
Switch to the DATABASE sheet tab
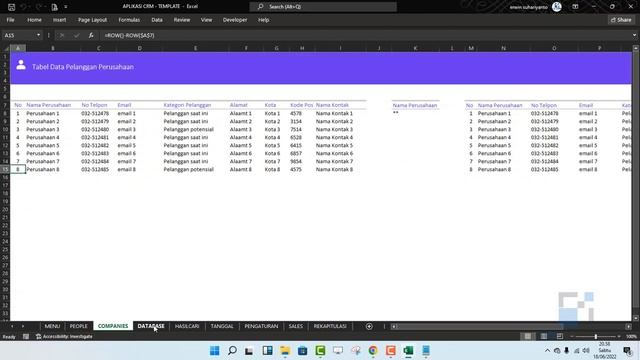(151, 326)
